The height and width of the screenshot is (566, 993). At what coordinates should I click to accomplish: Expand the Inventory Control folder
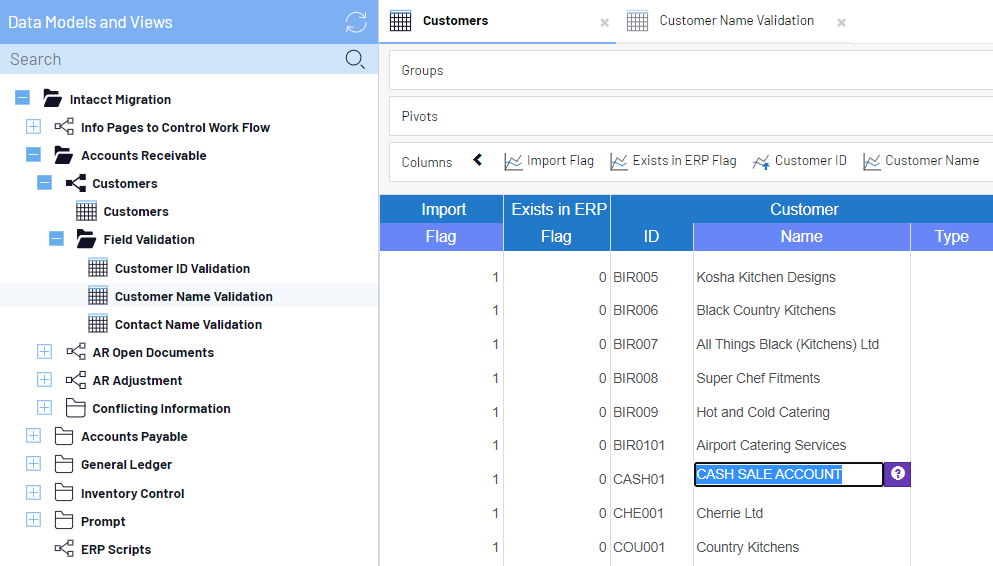(x=33, y=493)
